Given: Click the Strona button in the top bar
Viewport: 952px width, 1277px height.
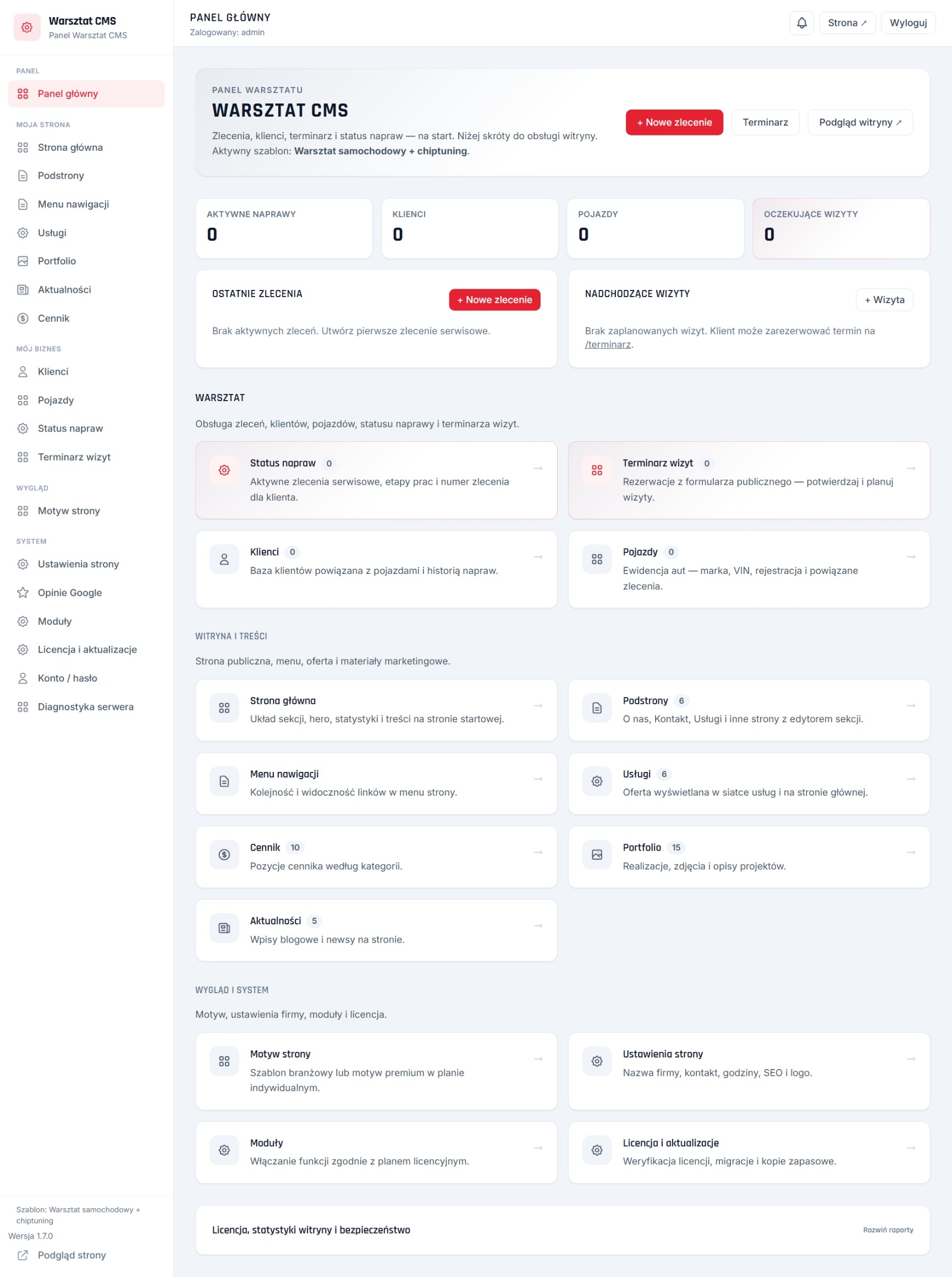Looking at the screenshot, I should point(847,23).
